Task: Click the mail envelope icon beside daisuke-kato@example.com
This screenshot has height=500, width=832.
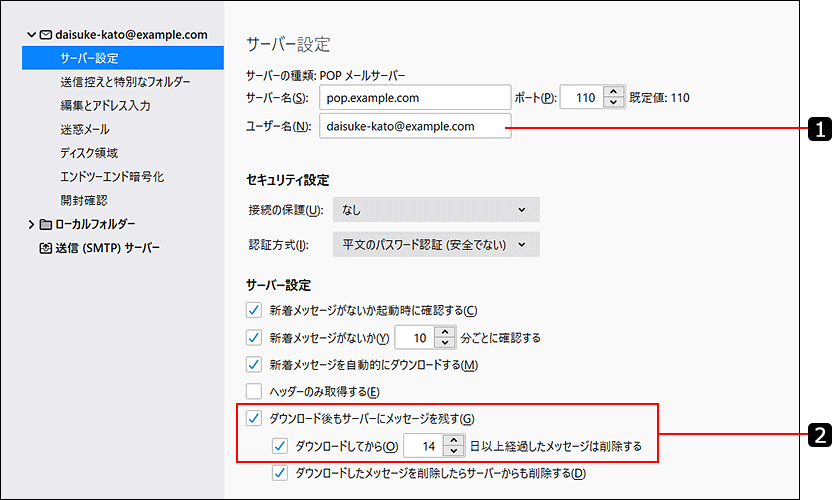Action: [47, 35]
